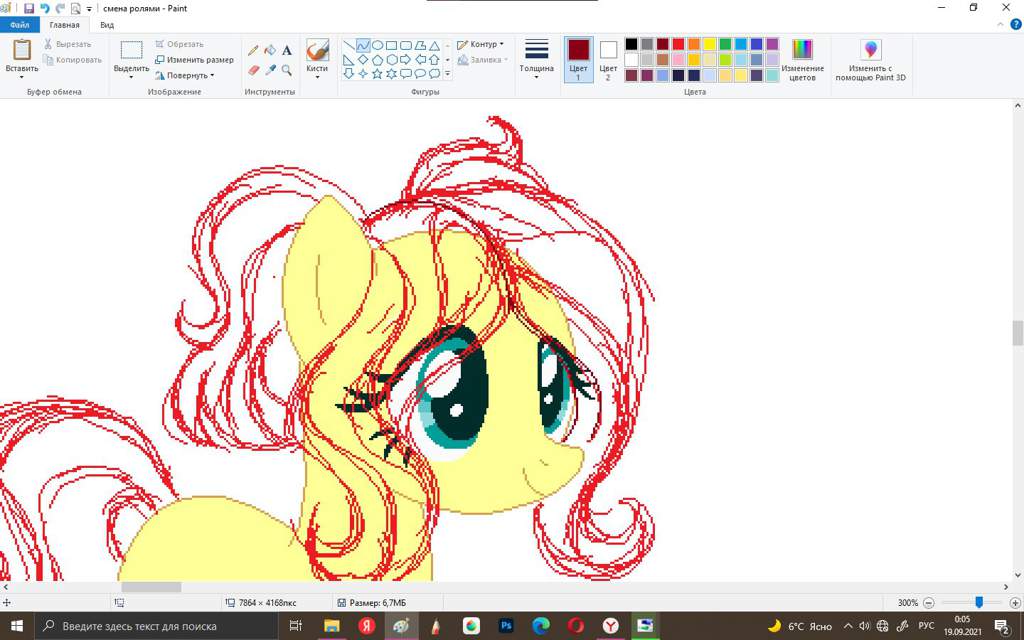This screenshot has width=1024, height=640.
Task: Choose the Pentagon shape
Action: click(377, 59)
